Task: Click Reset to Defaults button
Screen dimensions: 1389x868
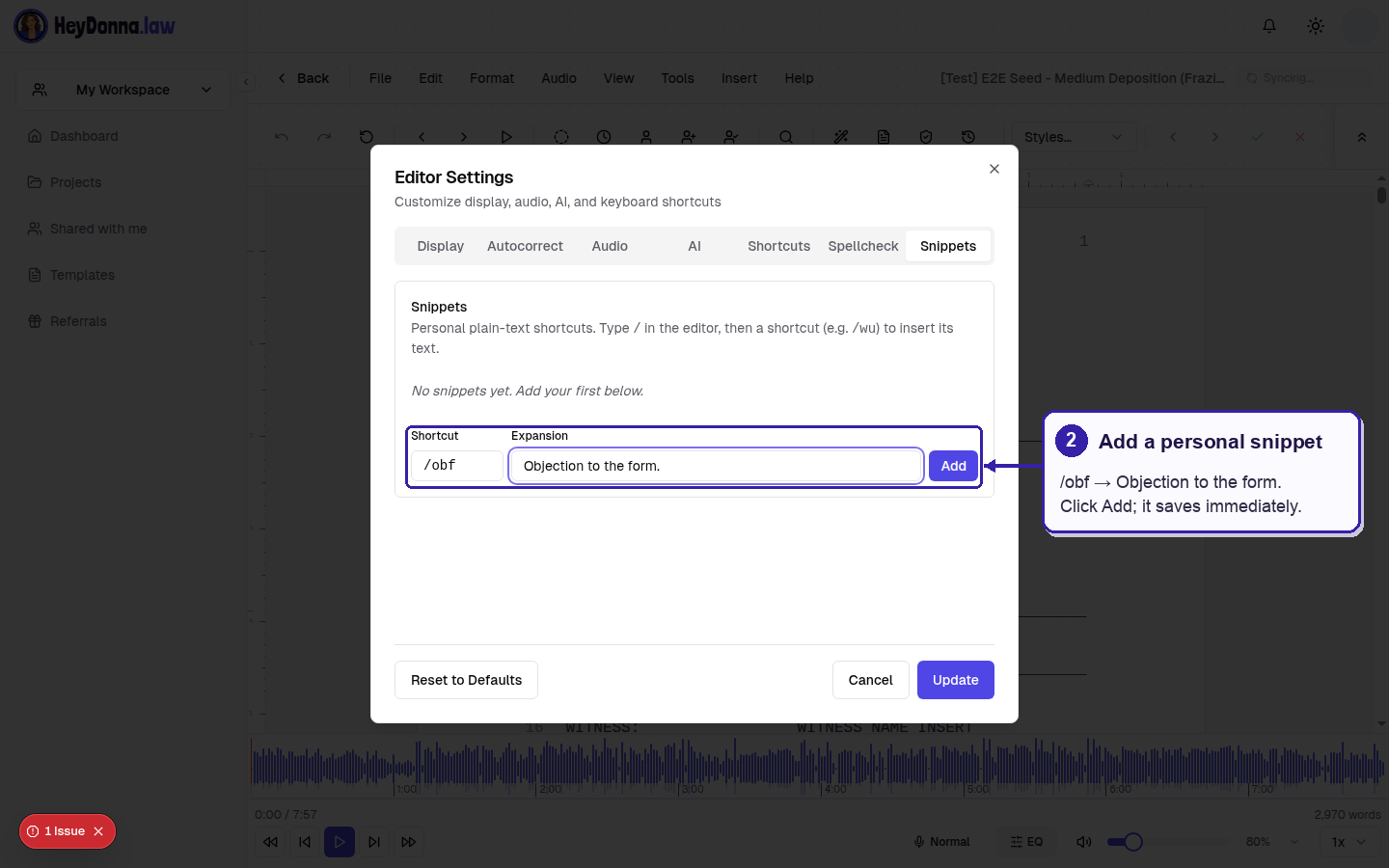Action: (466, 680)
